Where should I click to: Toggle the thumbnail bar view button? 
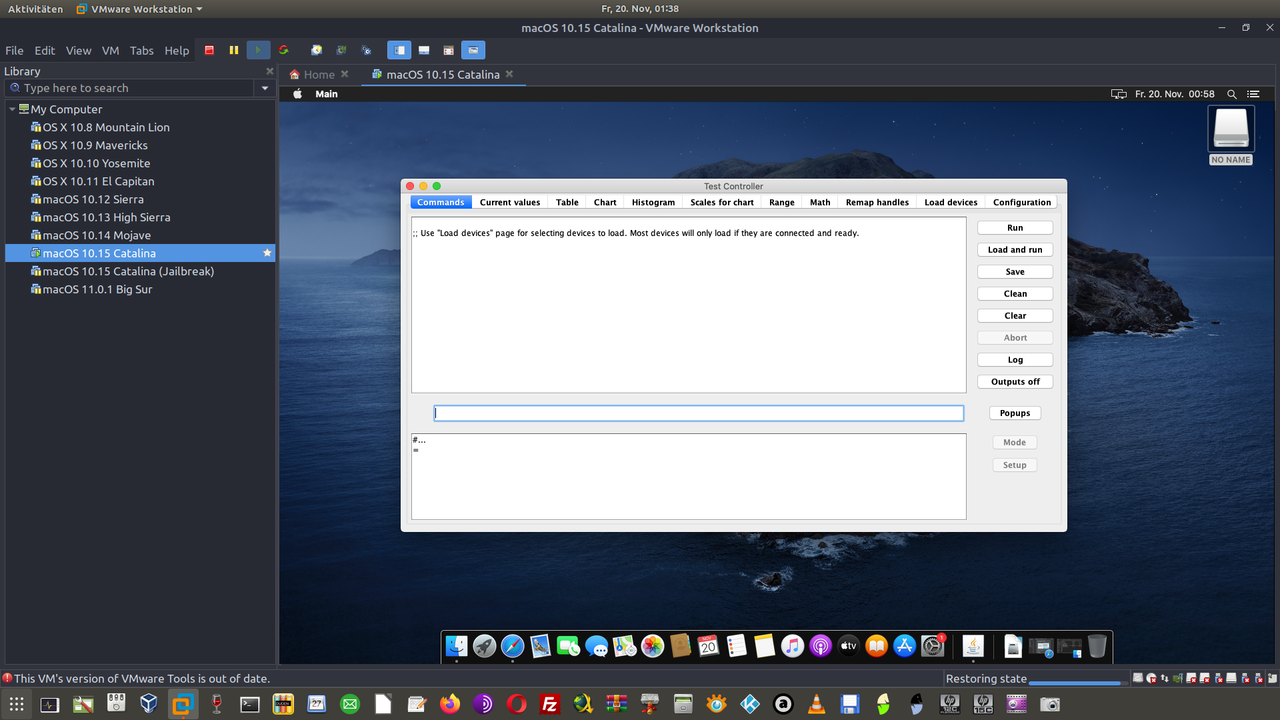coord(424,50)
